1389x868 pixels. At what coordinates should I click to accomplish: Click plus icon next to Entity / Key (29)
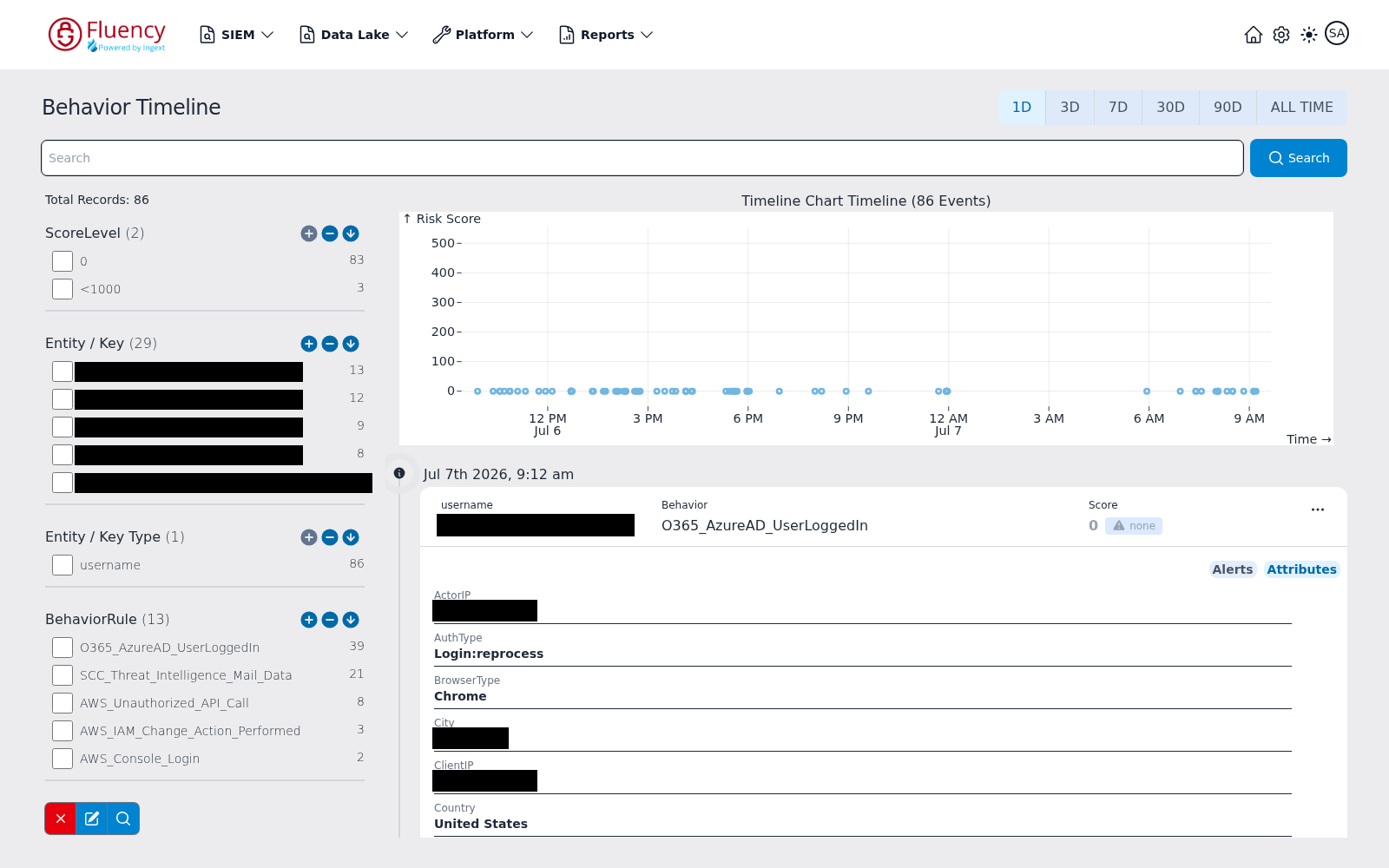(309, 344)
